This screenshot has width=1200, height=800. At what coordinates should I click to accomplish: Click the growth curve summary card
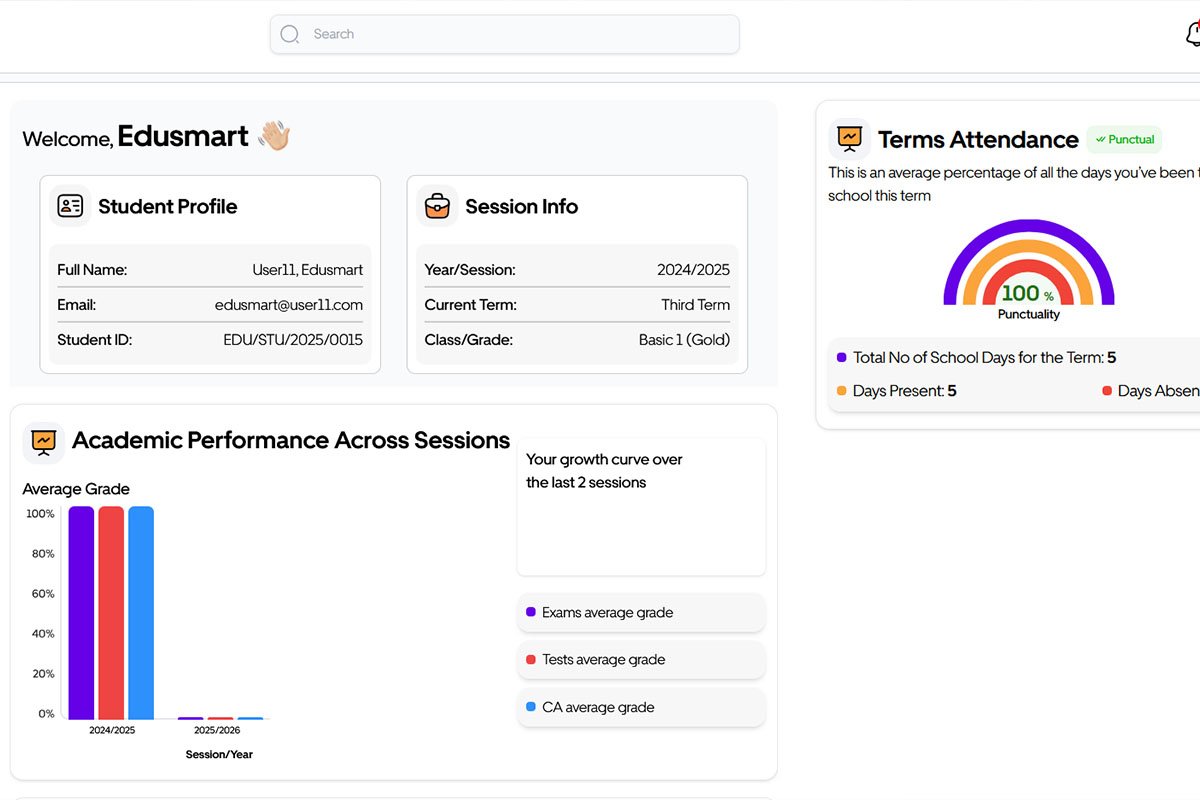pos(641,506)
